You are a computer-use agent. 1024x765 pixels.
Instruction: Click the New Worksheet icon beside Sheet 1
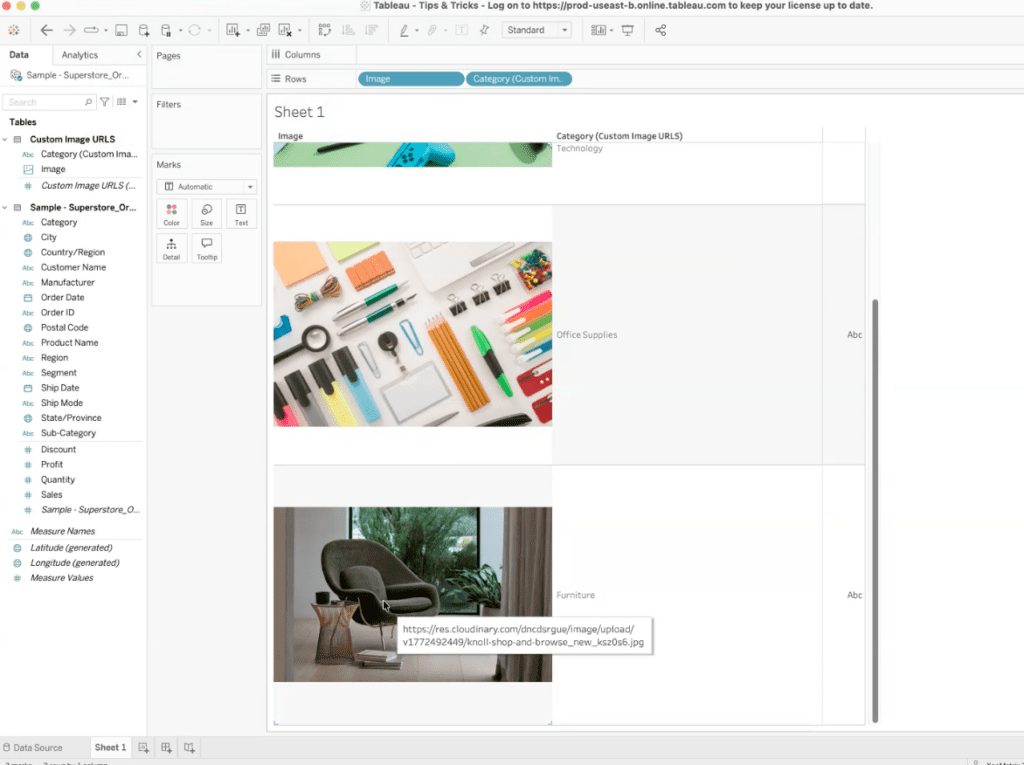(x=144, y=747)
